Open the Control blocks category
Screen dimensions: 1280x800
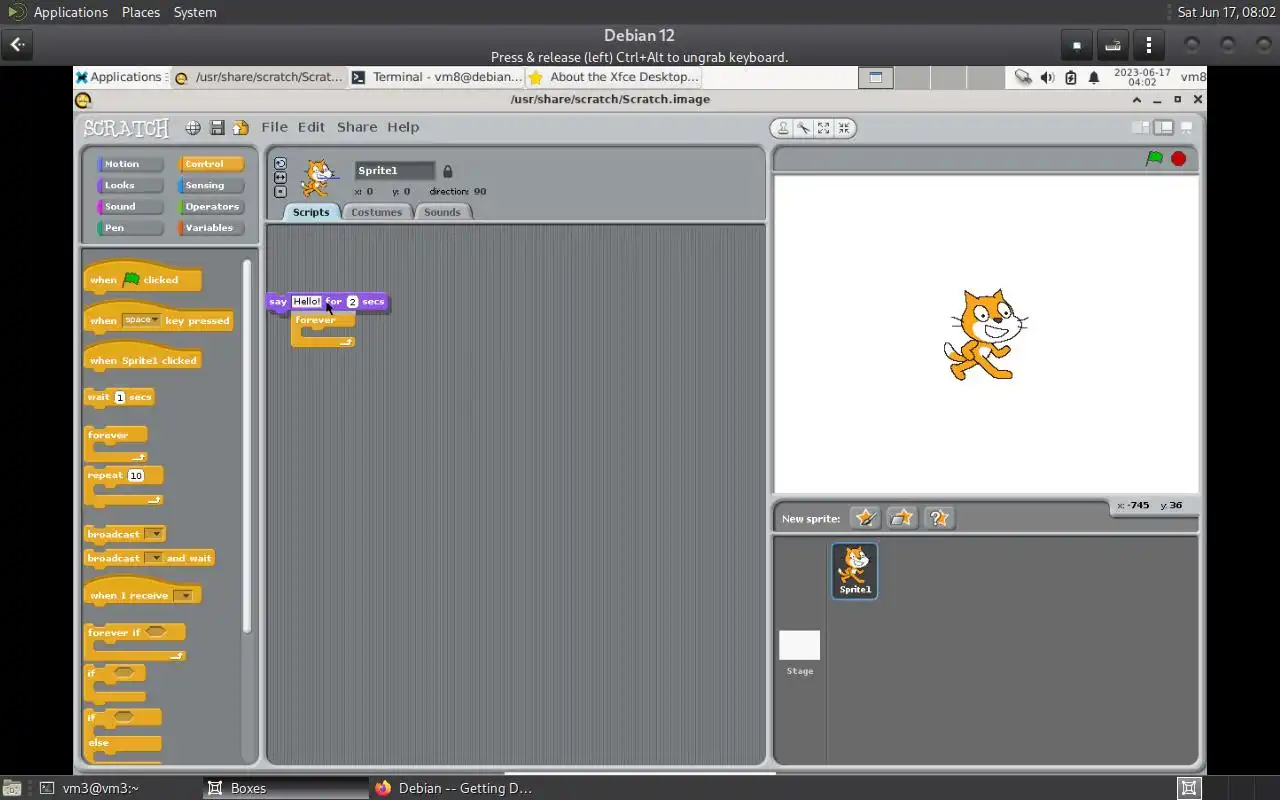pos(211,164)
